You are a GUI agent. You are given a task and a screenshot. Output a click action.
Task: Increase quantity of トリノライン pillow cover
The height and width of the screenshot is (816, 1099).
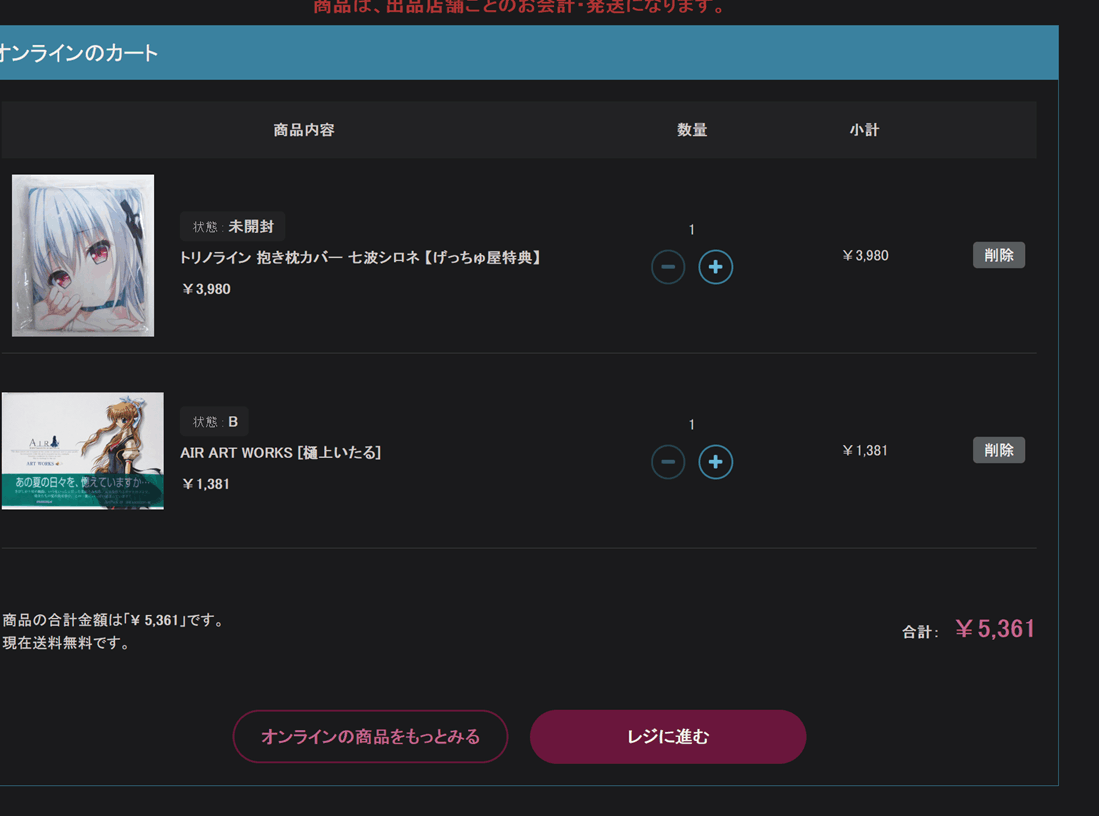tap(715, 267)
